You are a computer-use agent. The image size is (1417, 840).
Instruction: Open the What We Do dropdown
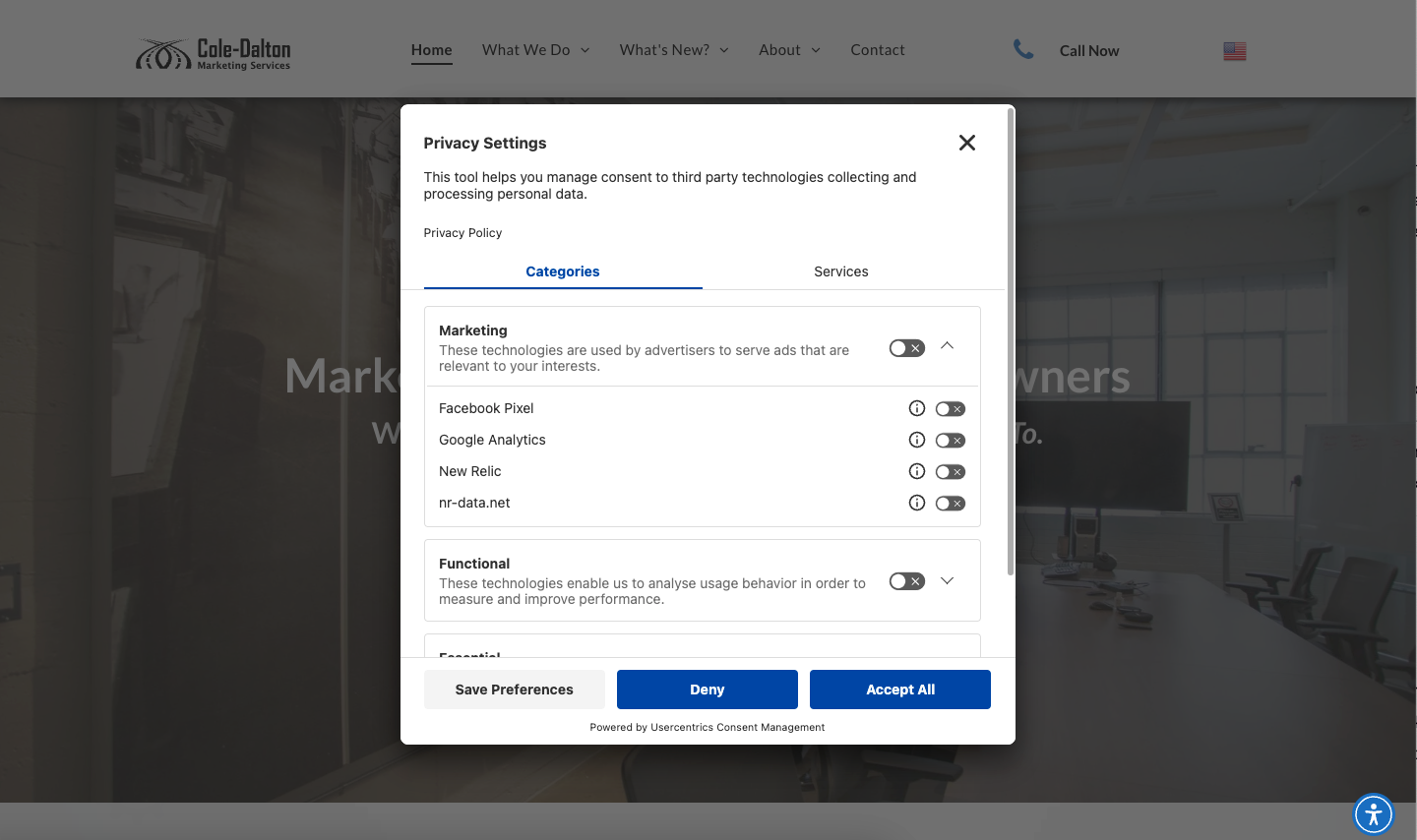pos(536,50)
